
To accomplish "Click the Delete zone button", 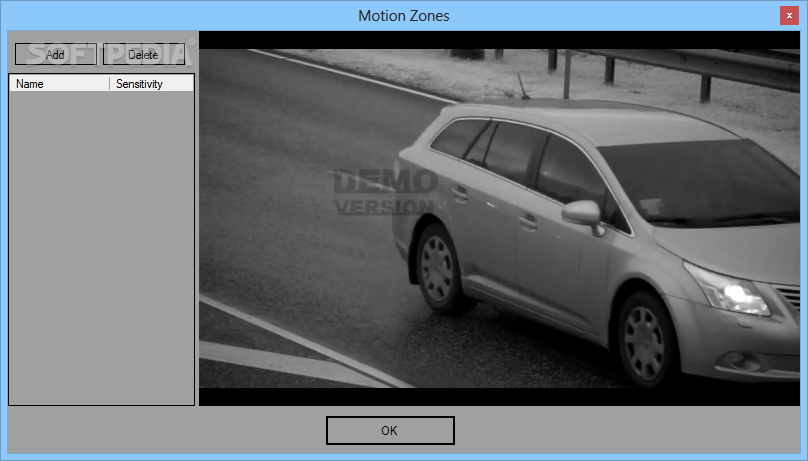I will [144, 54].
